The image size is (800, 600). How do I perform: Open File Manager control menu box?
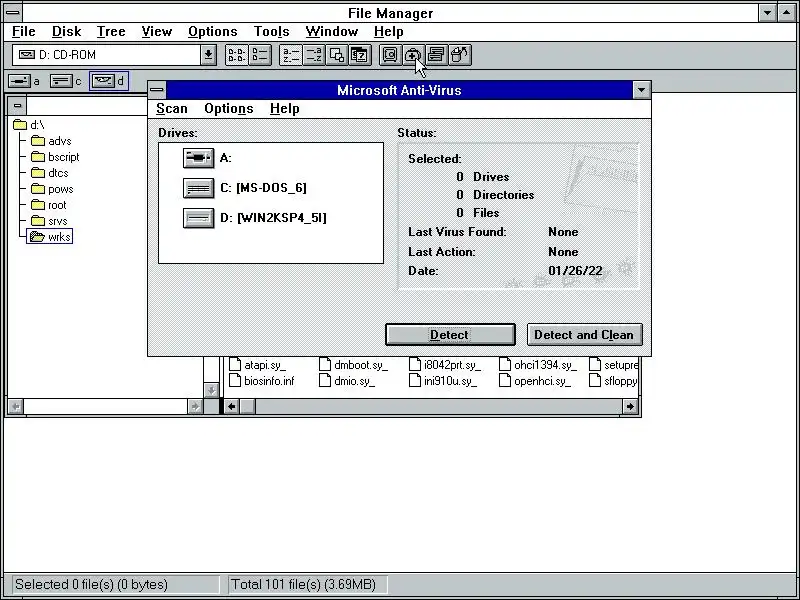pyautogui.click(x=12, y=13)
